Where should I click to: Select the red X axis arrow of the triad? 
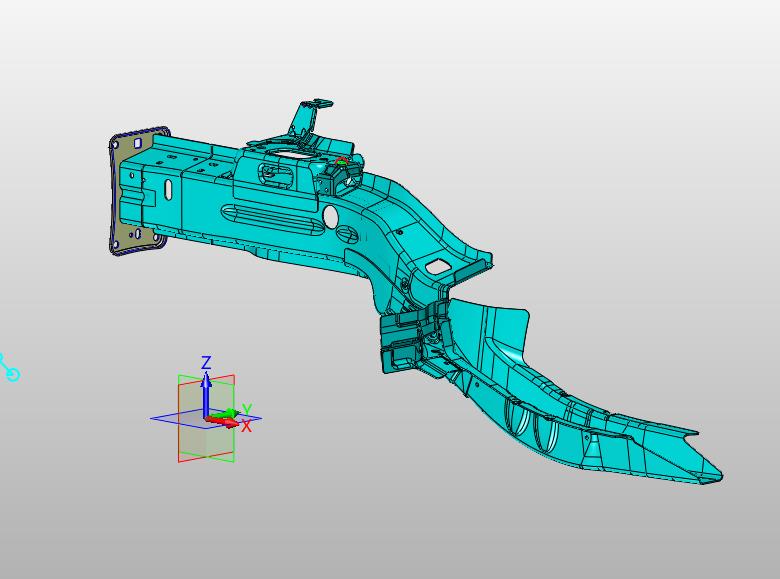(222, 422)
